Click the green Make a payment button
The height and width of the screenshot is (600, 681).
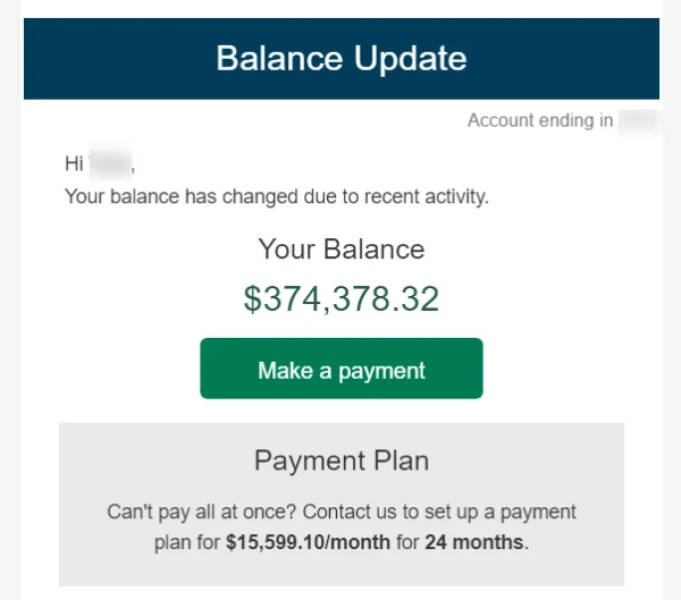tap(341, 369)
